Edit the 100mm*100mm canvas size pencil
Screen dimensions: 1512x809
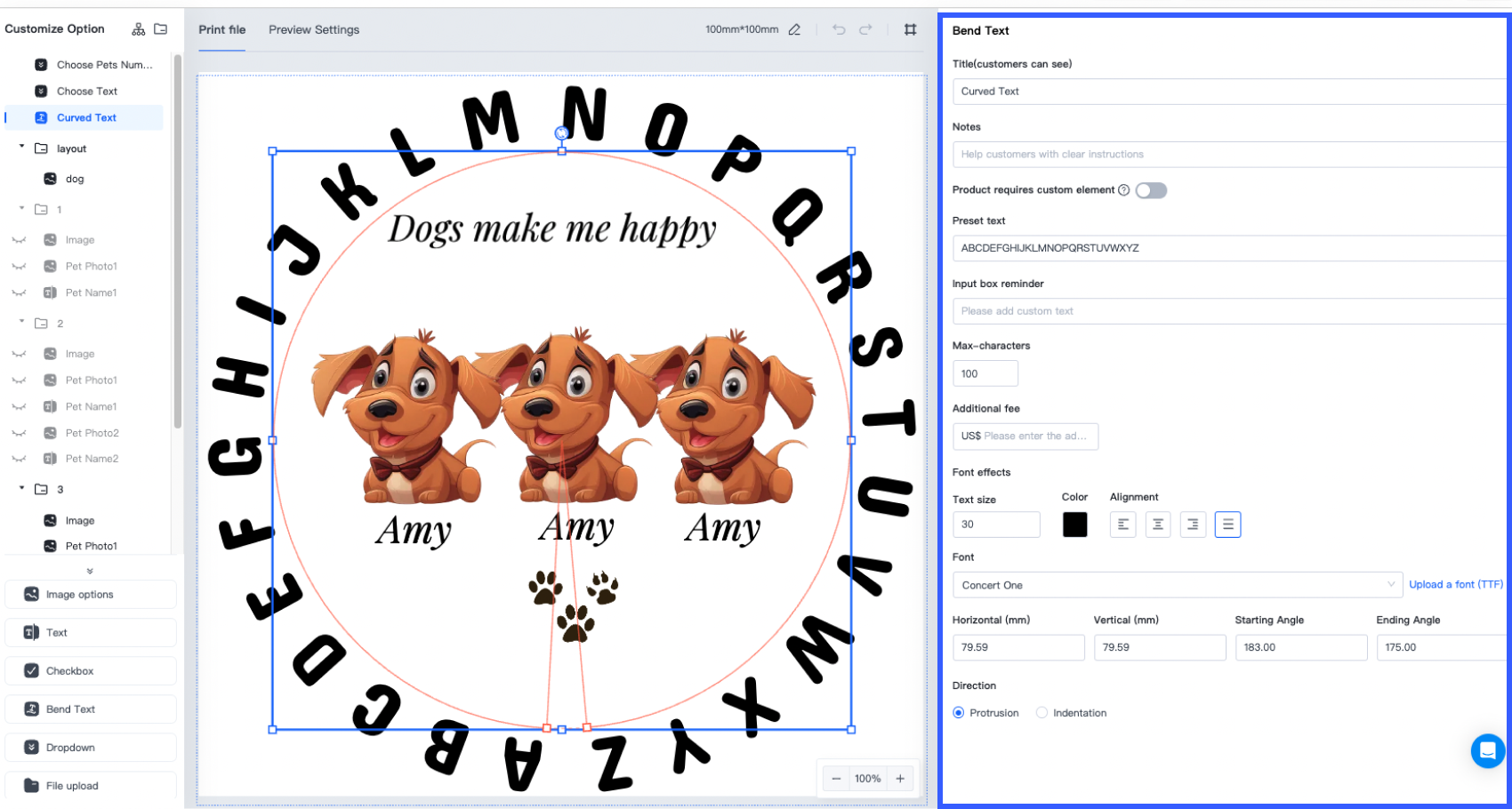coord(794,29)
